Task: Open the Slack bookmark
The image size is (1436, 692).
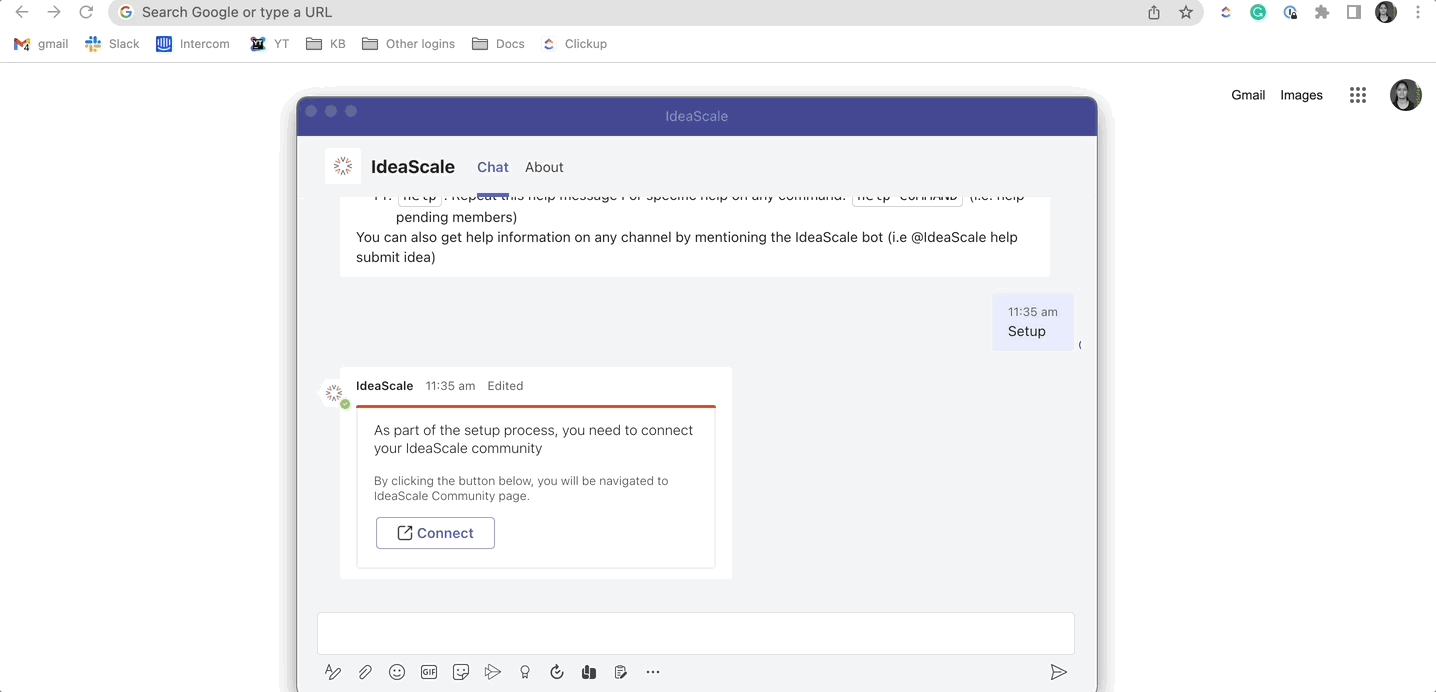Action: pos(112,44)
